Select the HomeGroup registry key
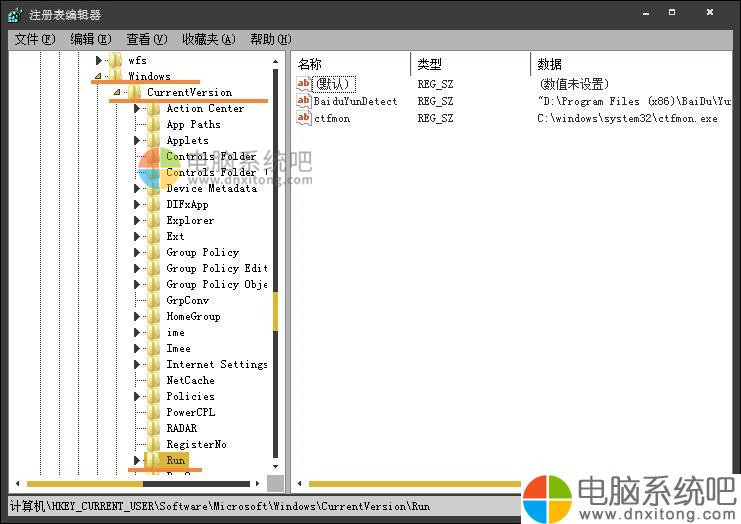Image resolution: width=741 pixels, height=524 pixels. [192, 316]
